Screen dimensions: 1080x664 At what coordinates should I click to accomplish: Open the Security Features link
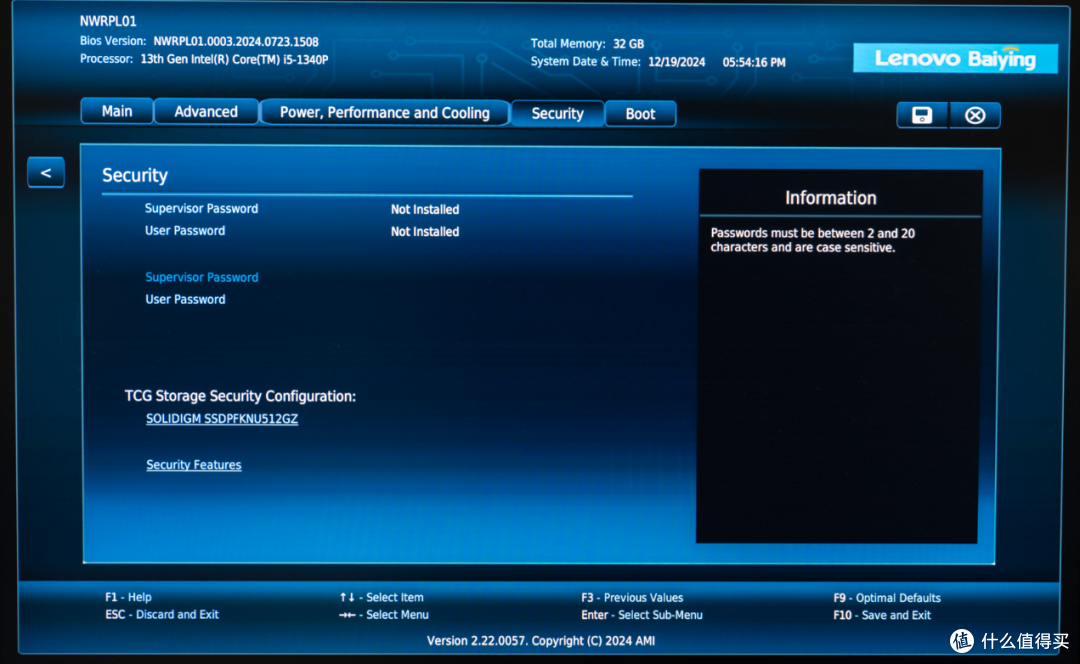[194, 465]
